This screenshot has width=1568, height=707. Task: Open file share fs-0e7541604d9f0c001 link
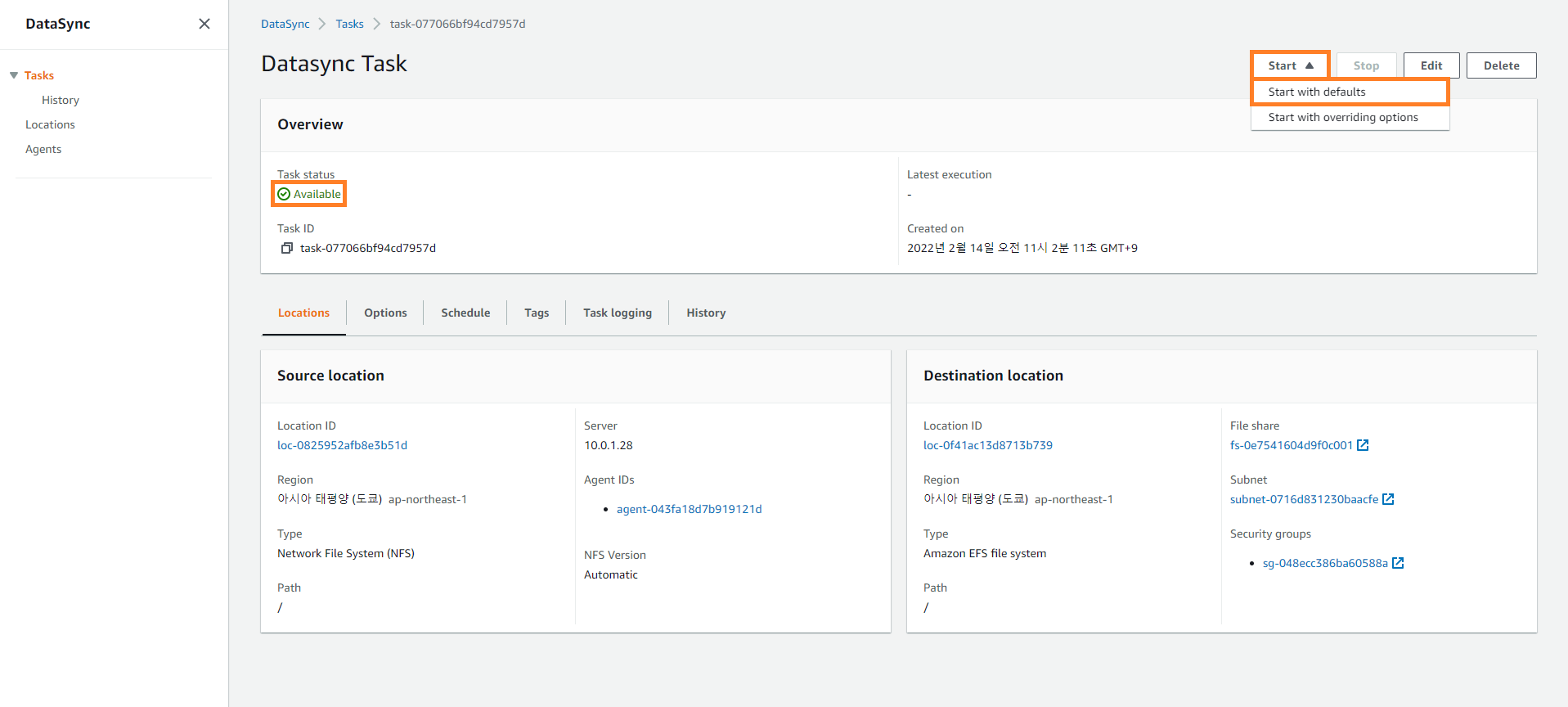coord(1292,445)
